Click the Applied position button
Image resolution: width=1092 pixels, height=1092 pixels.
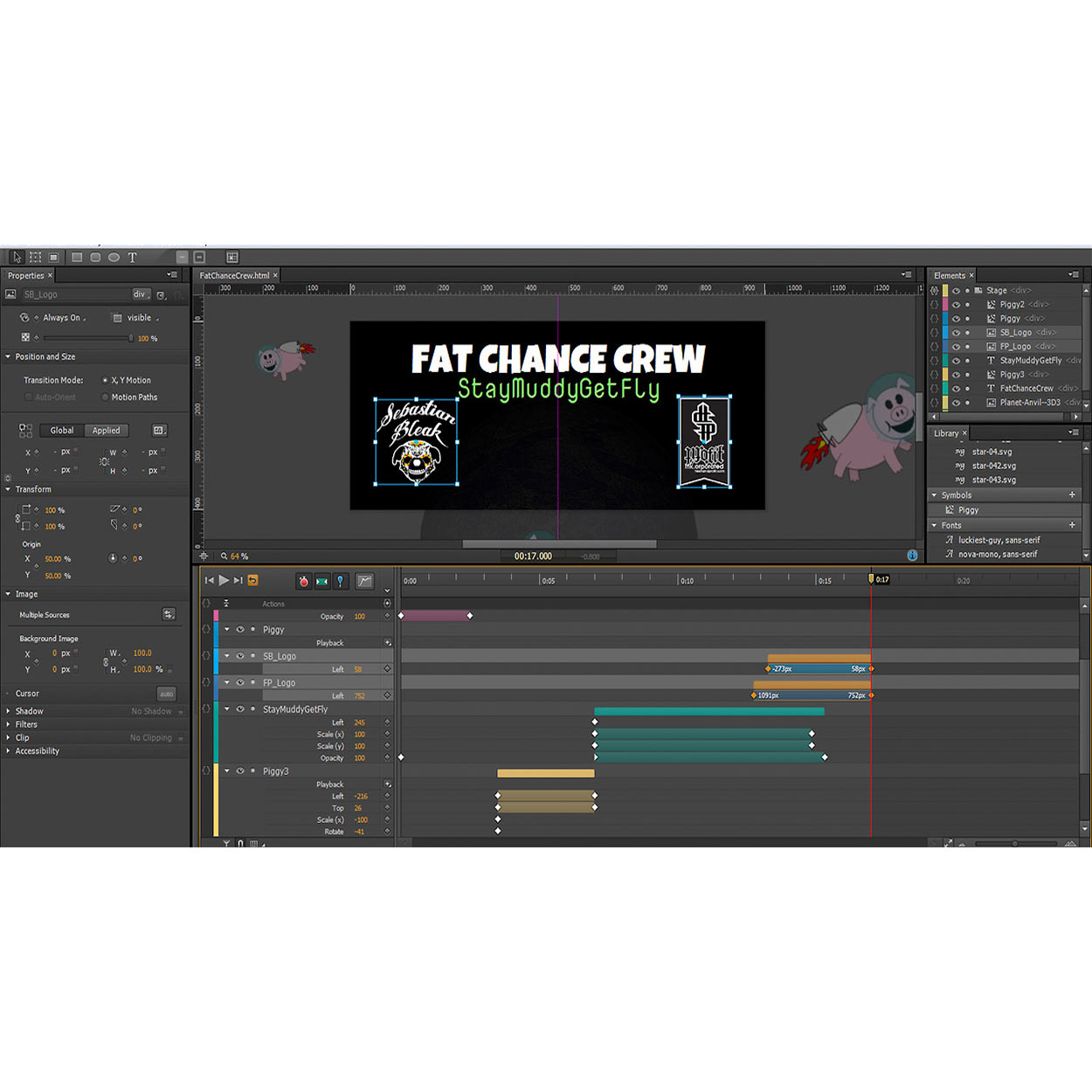pos(107,430)
